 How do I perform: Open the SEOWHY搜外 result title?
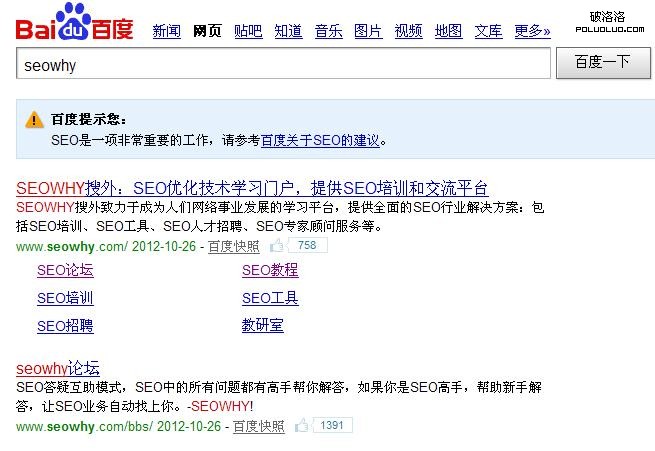(253, 188)
